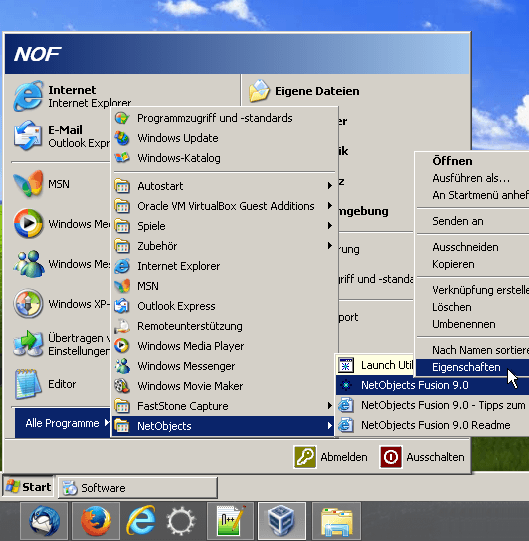Click the Eigene Dateien folder icon
This screenshot has width=529, height=541.
coord(259,91)
